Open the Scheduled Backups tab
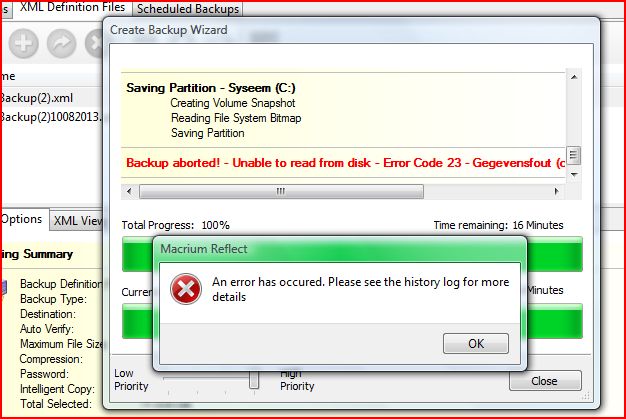 (x=188, y=9)
